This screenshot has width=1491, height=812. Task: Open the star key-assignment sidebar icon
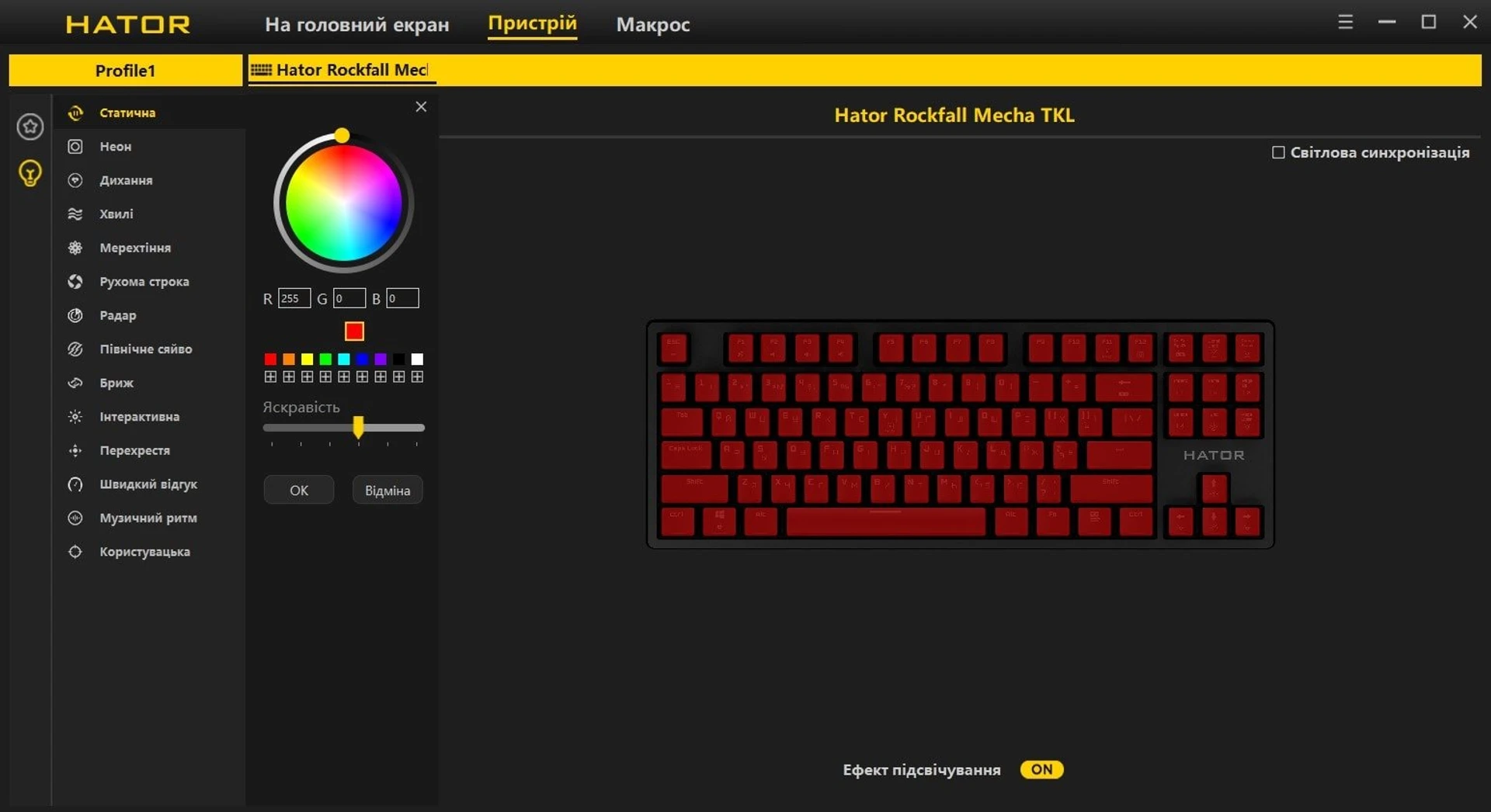click(30, 127)
